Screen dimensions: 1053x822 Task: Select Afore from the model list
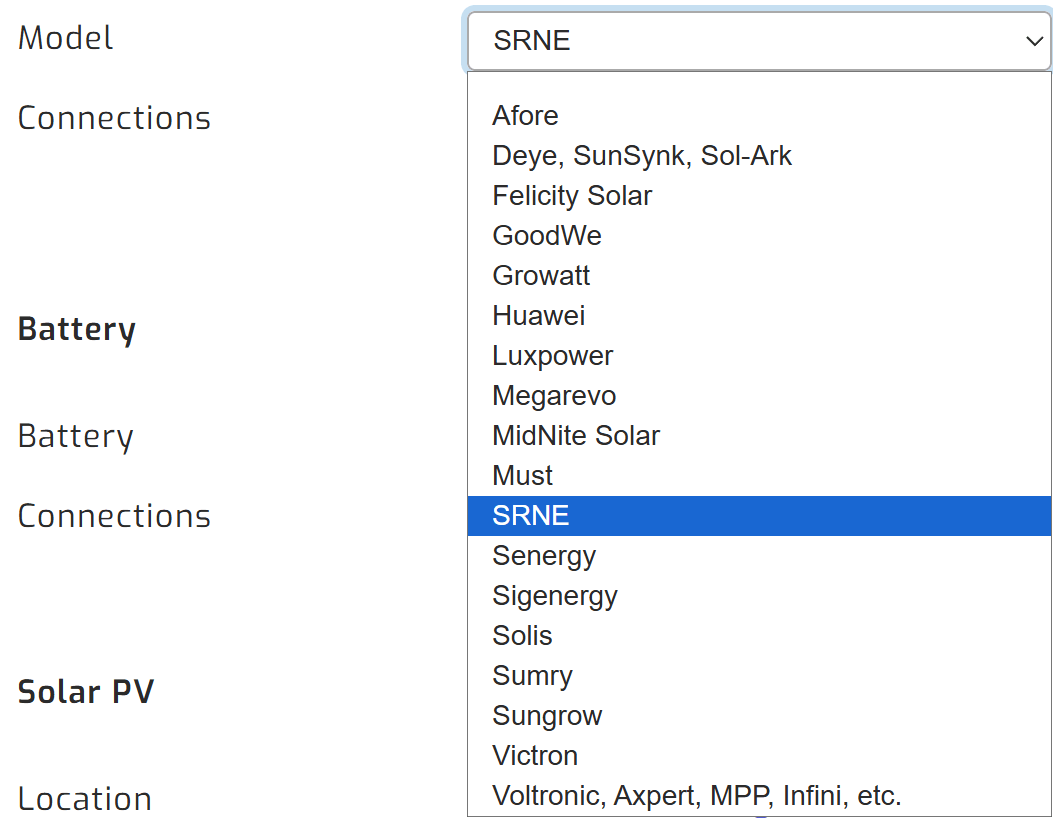(525, 116)
